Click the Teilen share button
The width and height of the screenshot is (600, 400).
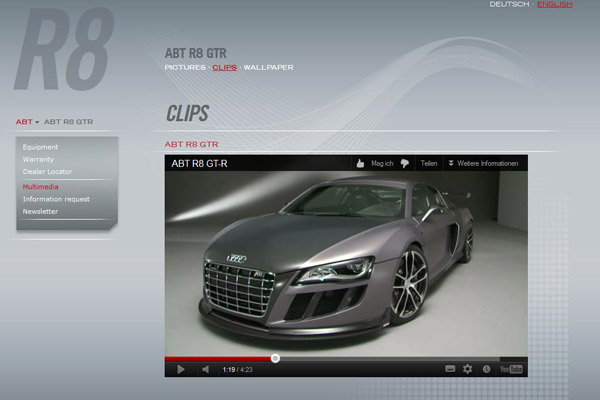coord(429,163)
